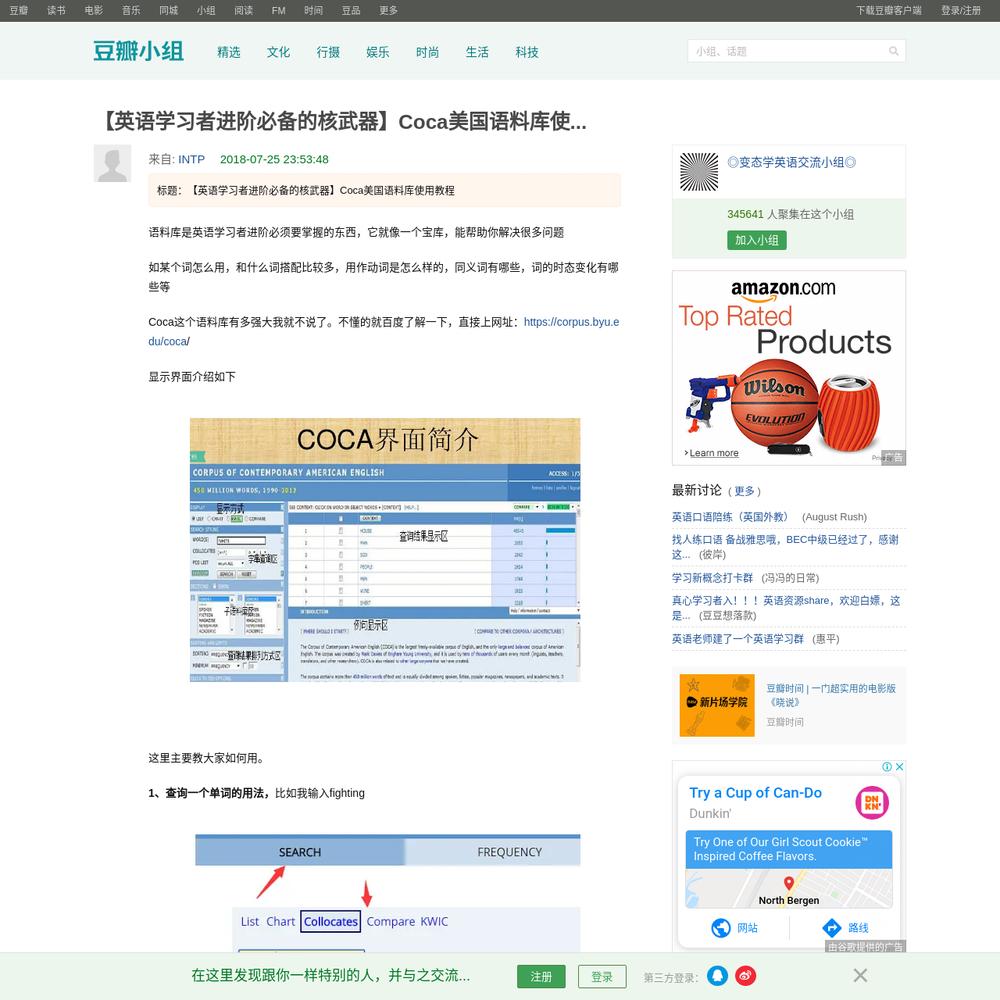Open the 豆瓣 top menu item
Viewport: 1000px width, 1000px height.
tap(19, 10)
